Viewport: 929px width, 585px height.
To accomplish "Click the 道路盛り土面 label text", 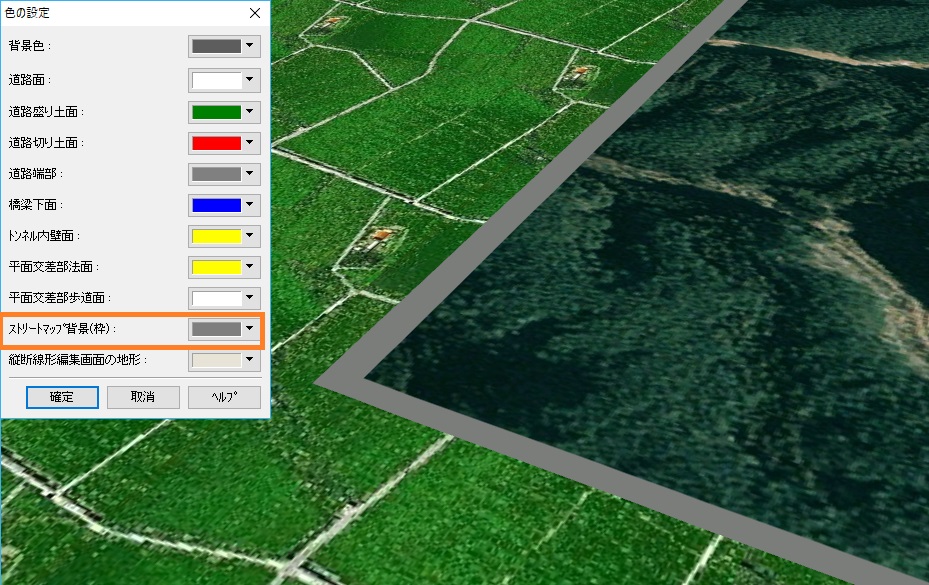I will [46, 111].
